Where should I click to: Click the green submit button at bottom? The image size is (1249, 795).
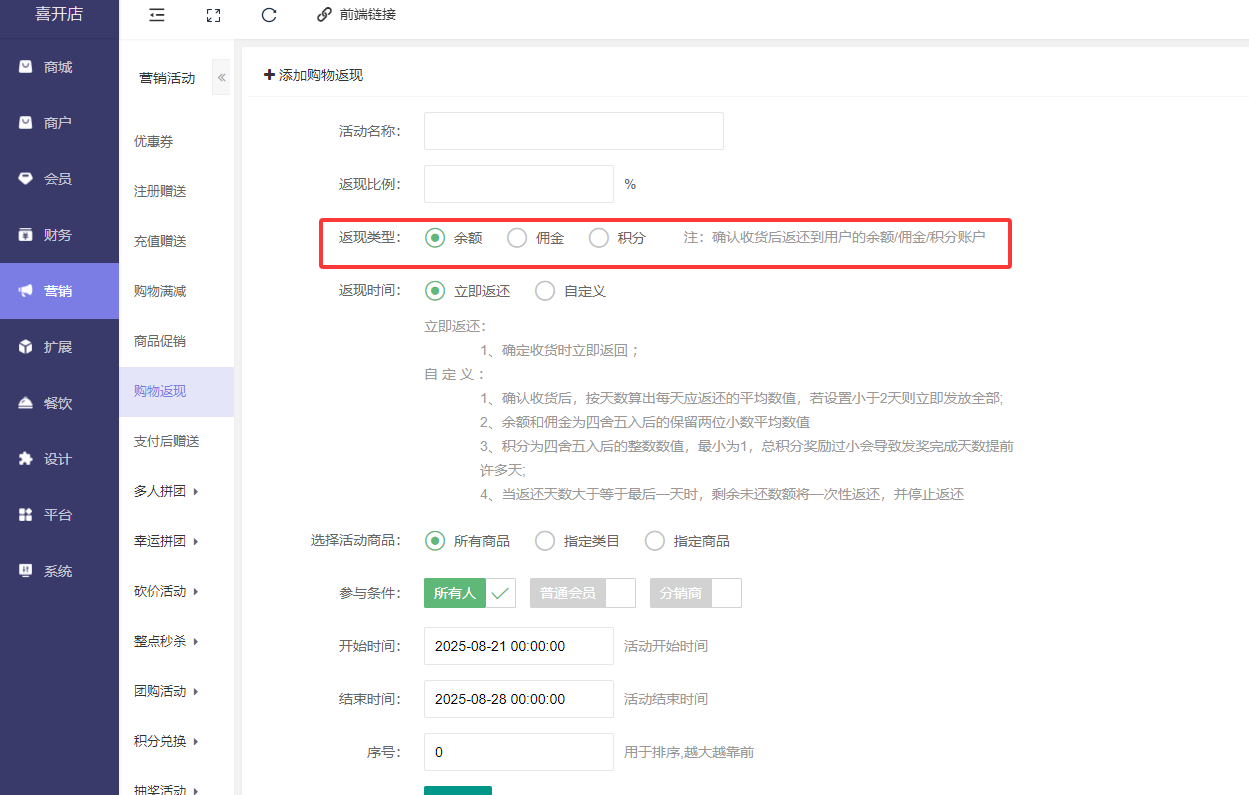point(458,790)
